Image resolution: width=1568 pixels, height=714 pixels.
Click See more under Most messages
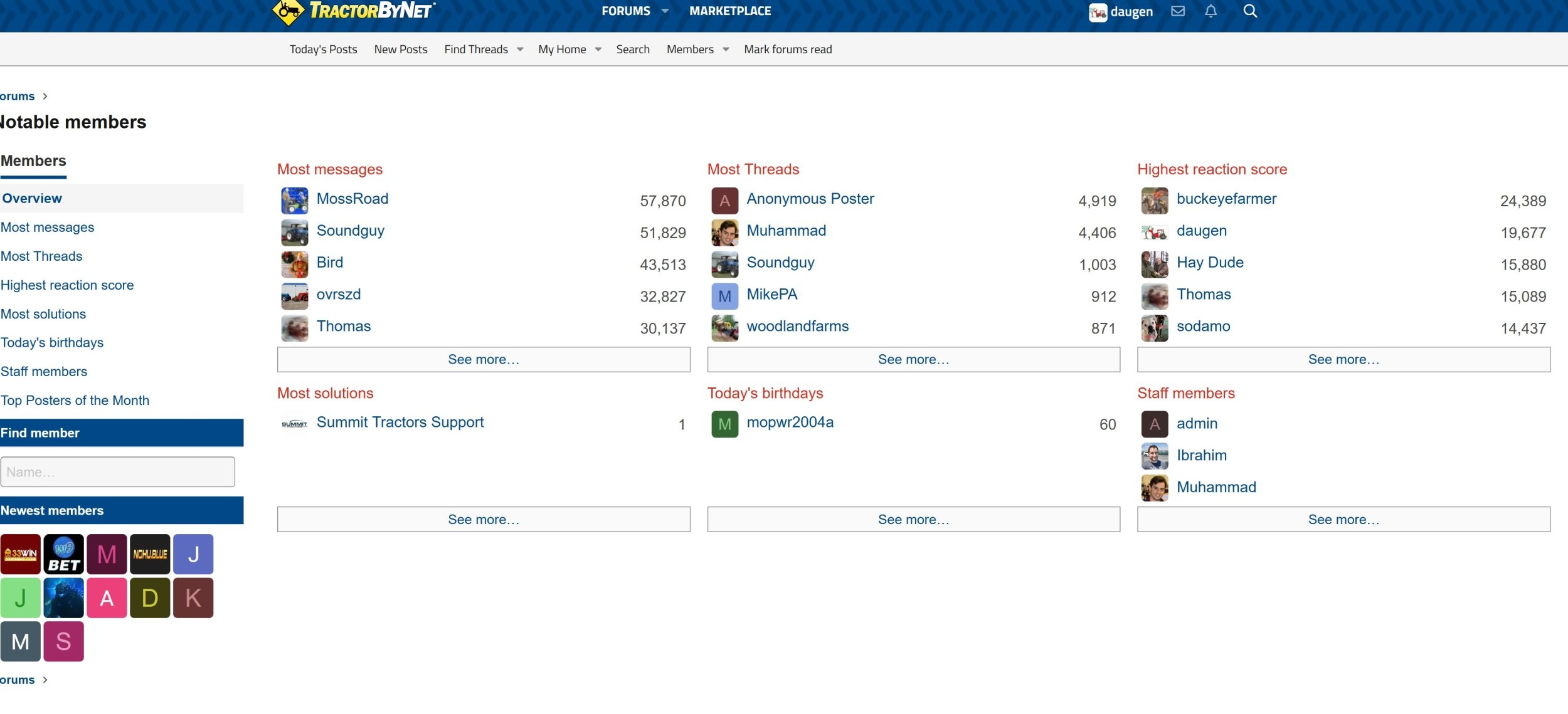tap(483, 359)
